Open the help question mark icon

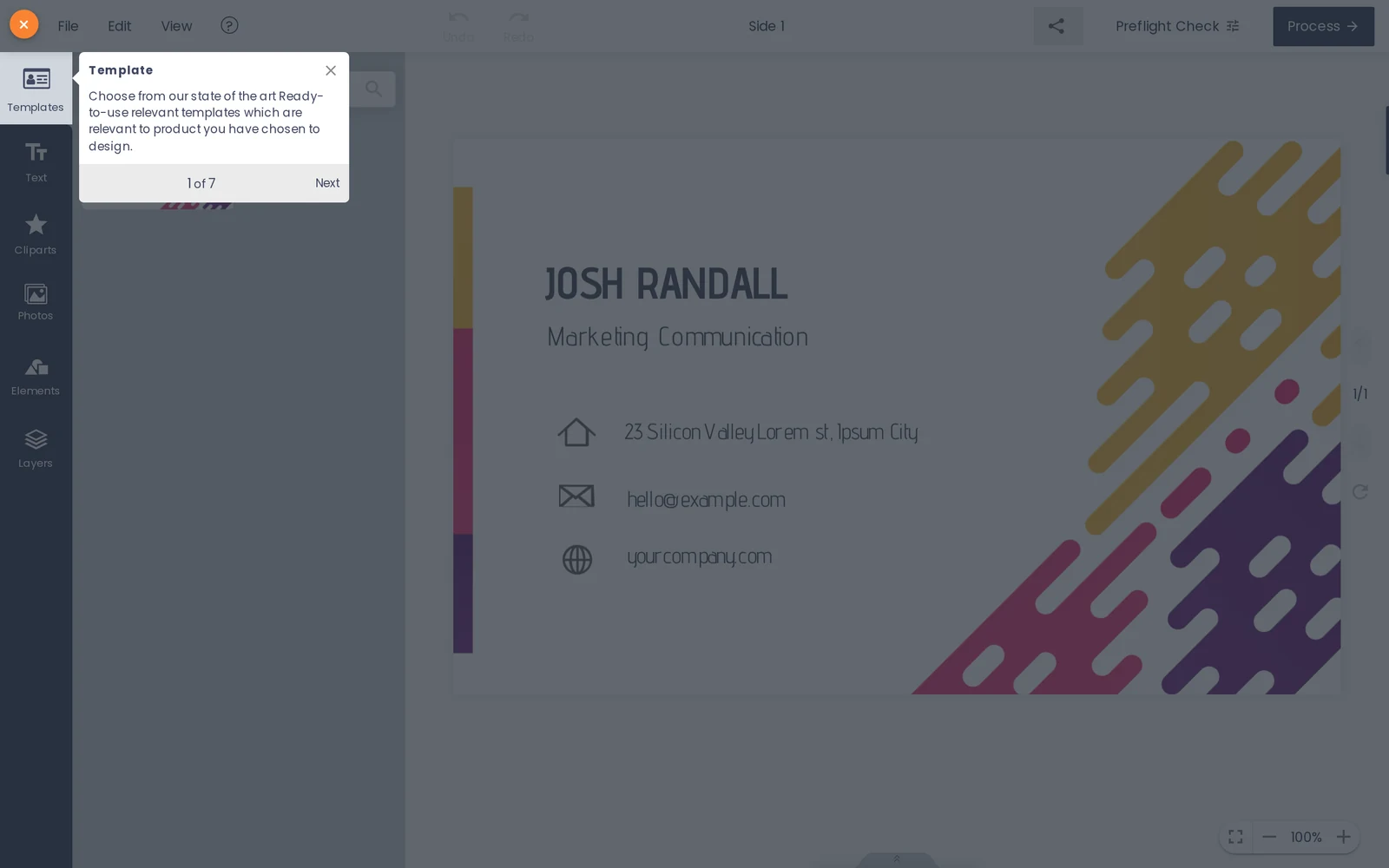pos(229,25)
